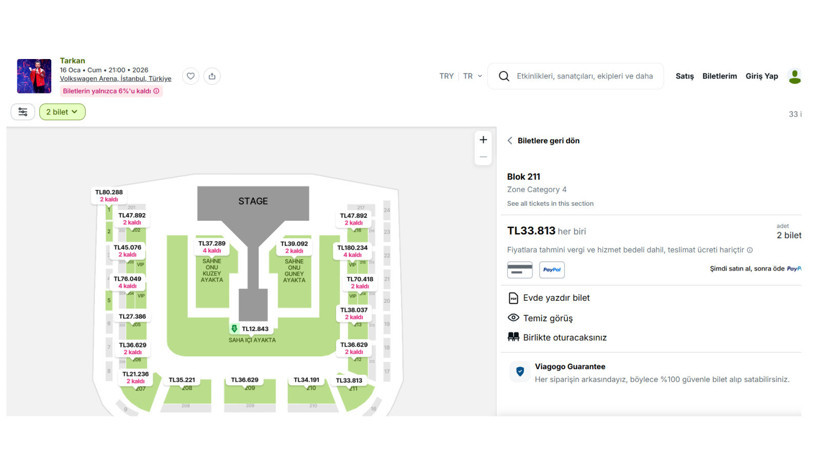This screenshot has height=462, width=820.
Task: Click the Giriş Yap login link
Action: 761,76
